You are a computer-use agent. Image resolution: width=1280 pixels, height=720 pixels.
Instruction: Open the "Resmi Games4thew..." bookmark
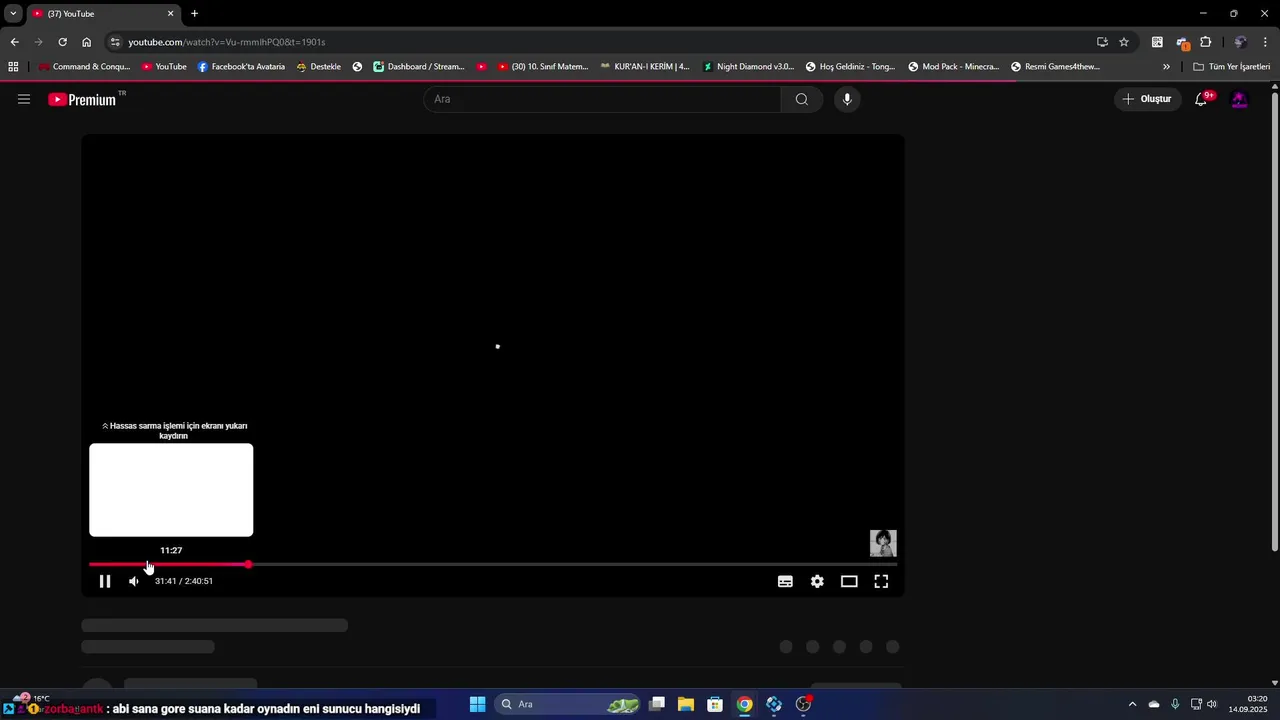tap(1055, 67)
